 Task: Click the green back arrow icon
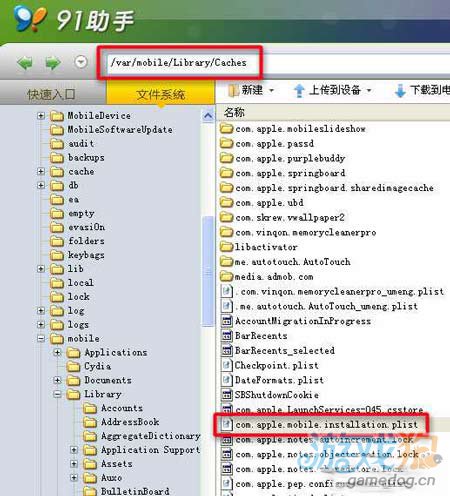pos(25,62)
